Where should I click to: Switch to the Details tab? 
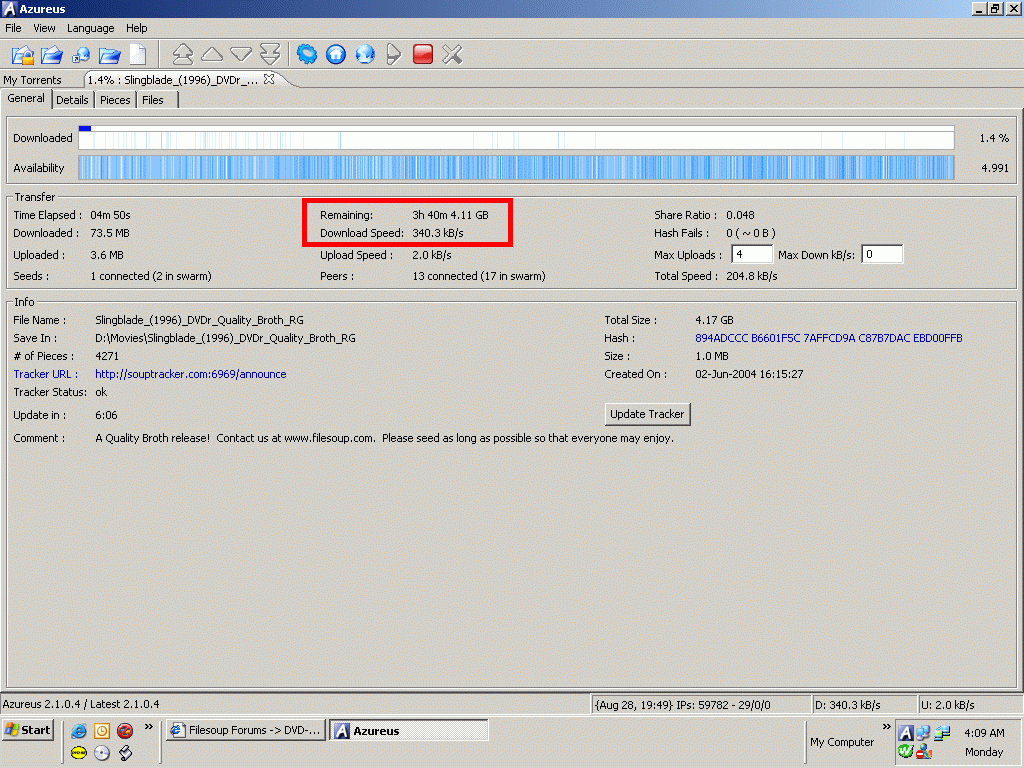click(x=72, y=100)
